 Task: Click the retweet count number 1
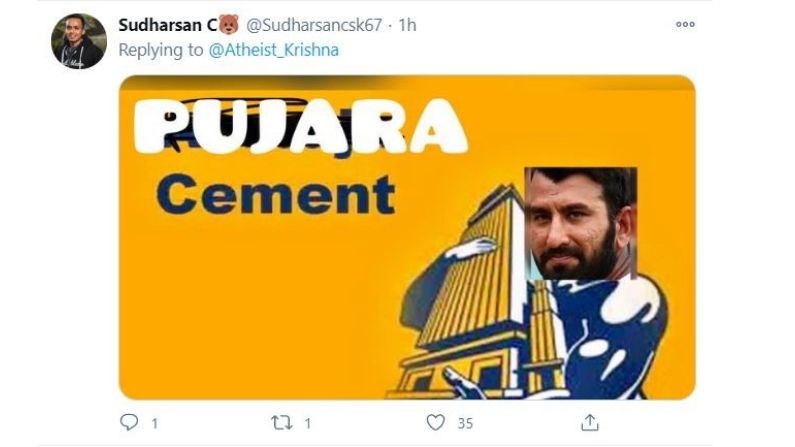(307, 423)
